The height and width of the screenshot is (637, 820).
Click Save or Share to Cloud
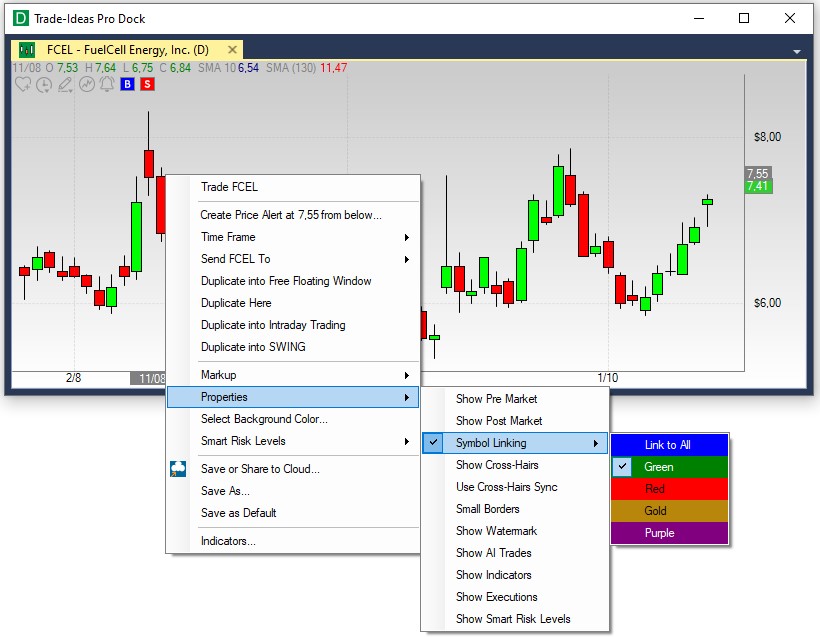[x=293, y=469]
